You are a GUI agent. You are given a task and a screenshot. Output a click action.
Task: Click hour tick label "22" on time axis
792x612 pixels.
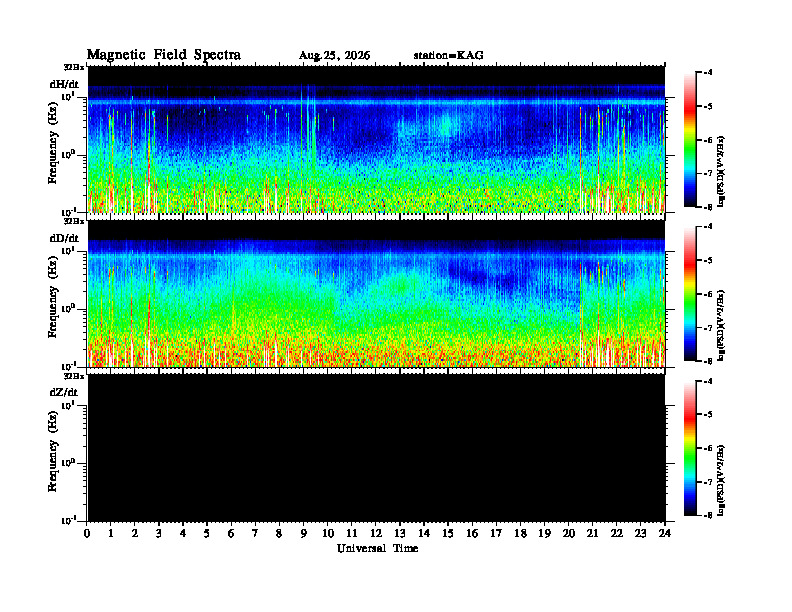point(616,533)
